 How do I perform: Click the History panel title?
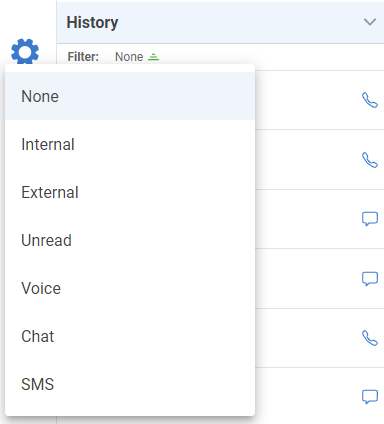(x=92, y=23)
